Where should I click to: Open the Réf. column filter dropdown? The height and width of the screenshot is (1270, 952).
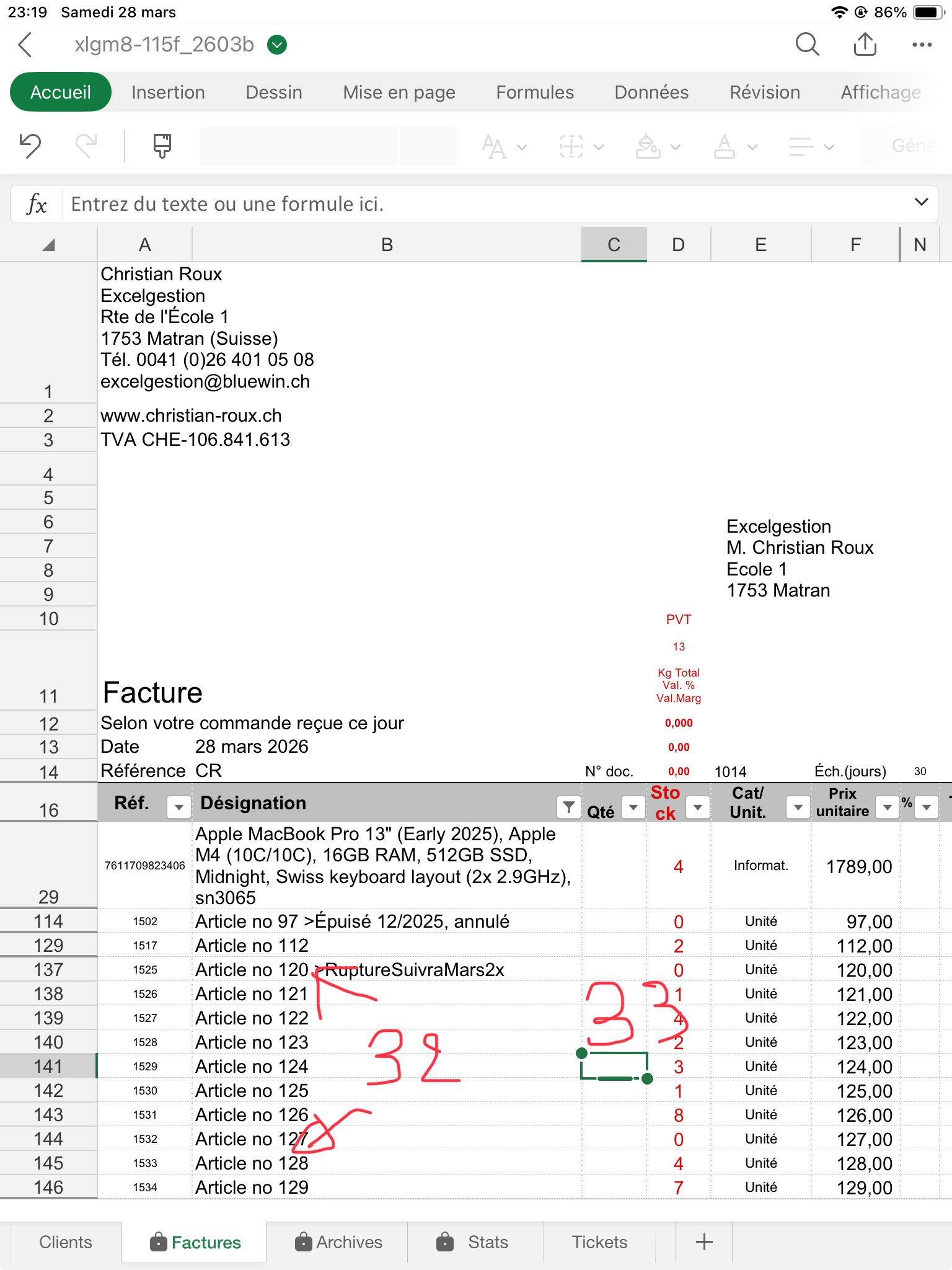(x=178, y=807)
